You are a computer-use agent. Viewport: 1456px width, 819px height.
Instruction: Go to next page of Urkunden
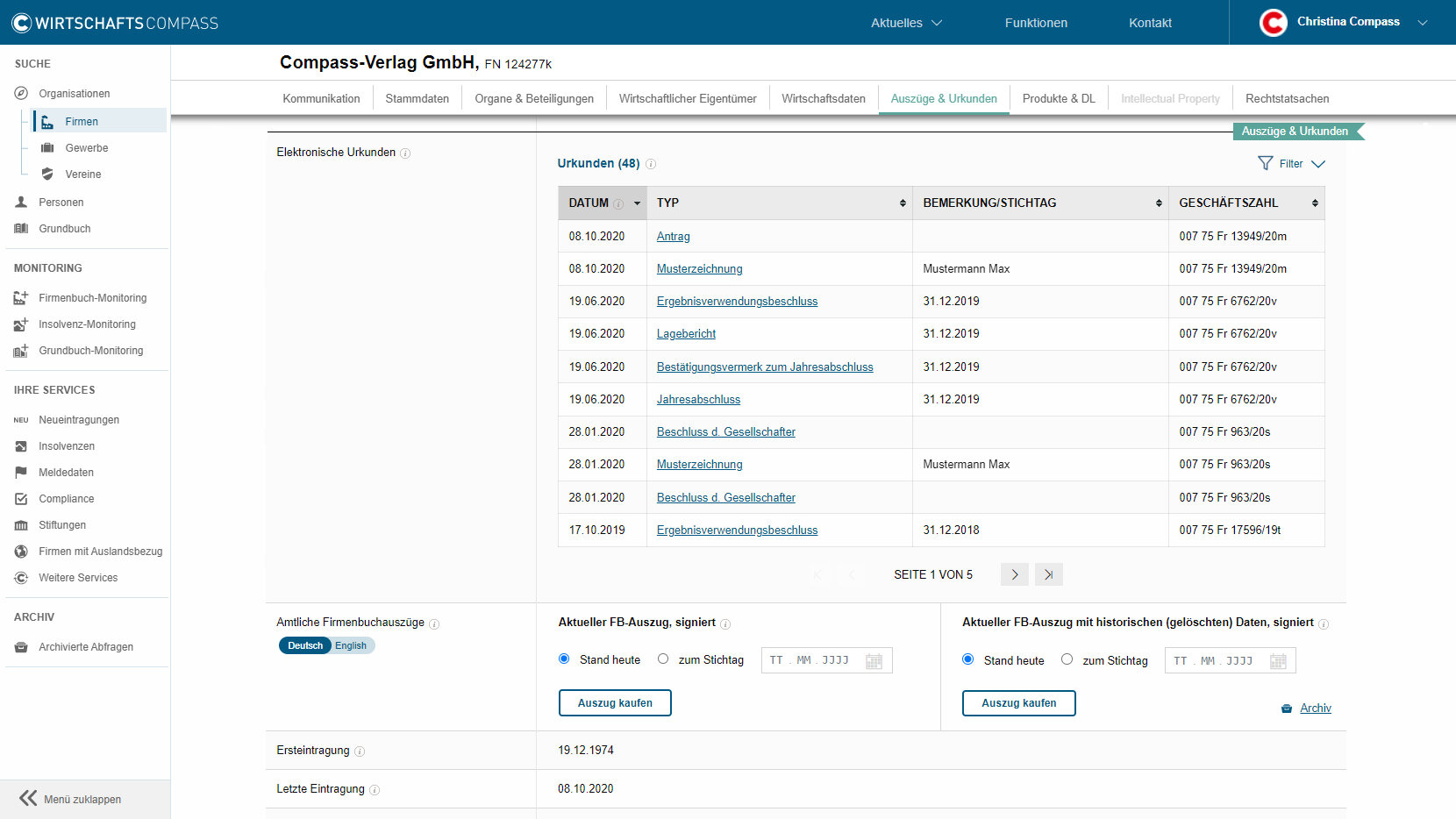[x=1015, y=575]
